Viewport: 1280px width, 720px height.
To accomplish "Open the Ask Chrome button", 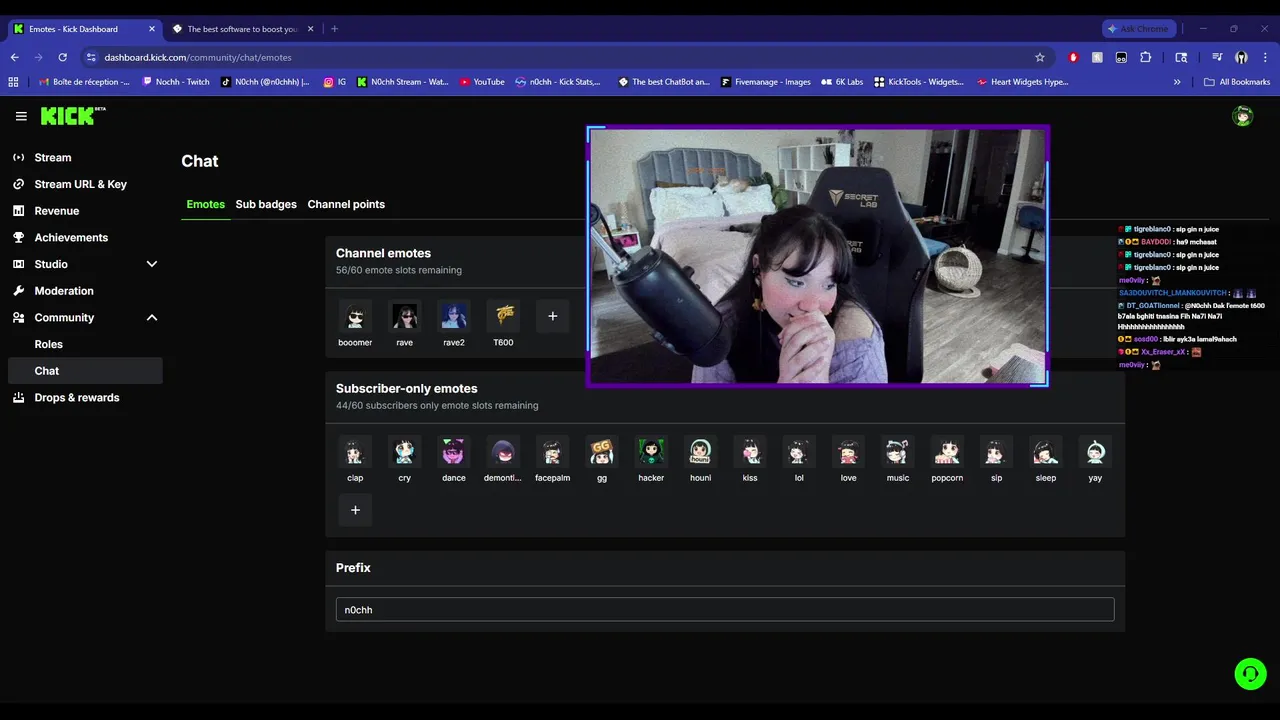I will 1138,29.
